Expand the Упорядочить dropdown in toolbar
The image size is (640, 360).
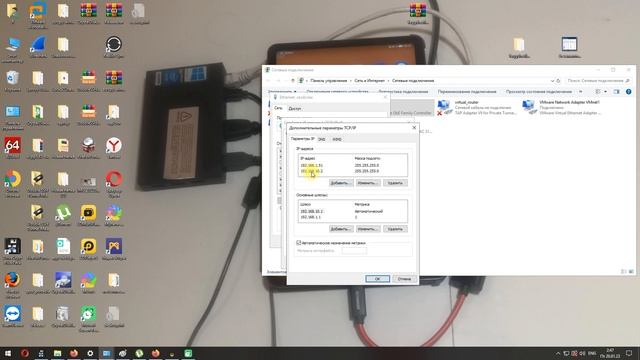pyautogui.click(x=282, y=92)
